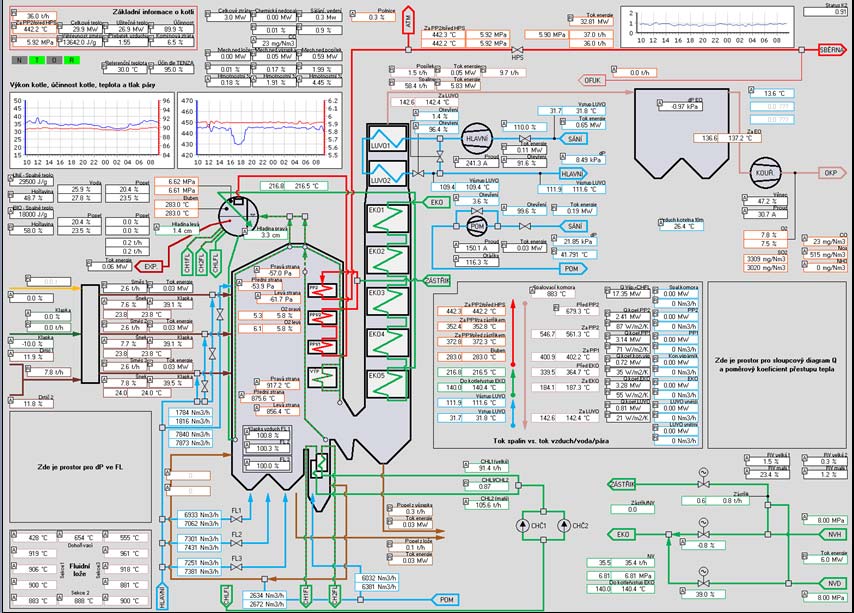Select the VTP heat exchanger block
The height and width of the screenshot is (613, 854).
coord(322,377)
